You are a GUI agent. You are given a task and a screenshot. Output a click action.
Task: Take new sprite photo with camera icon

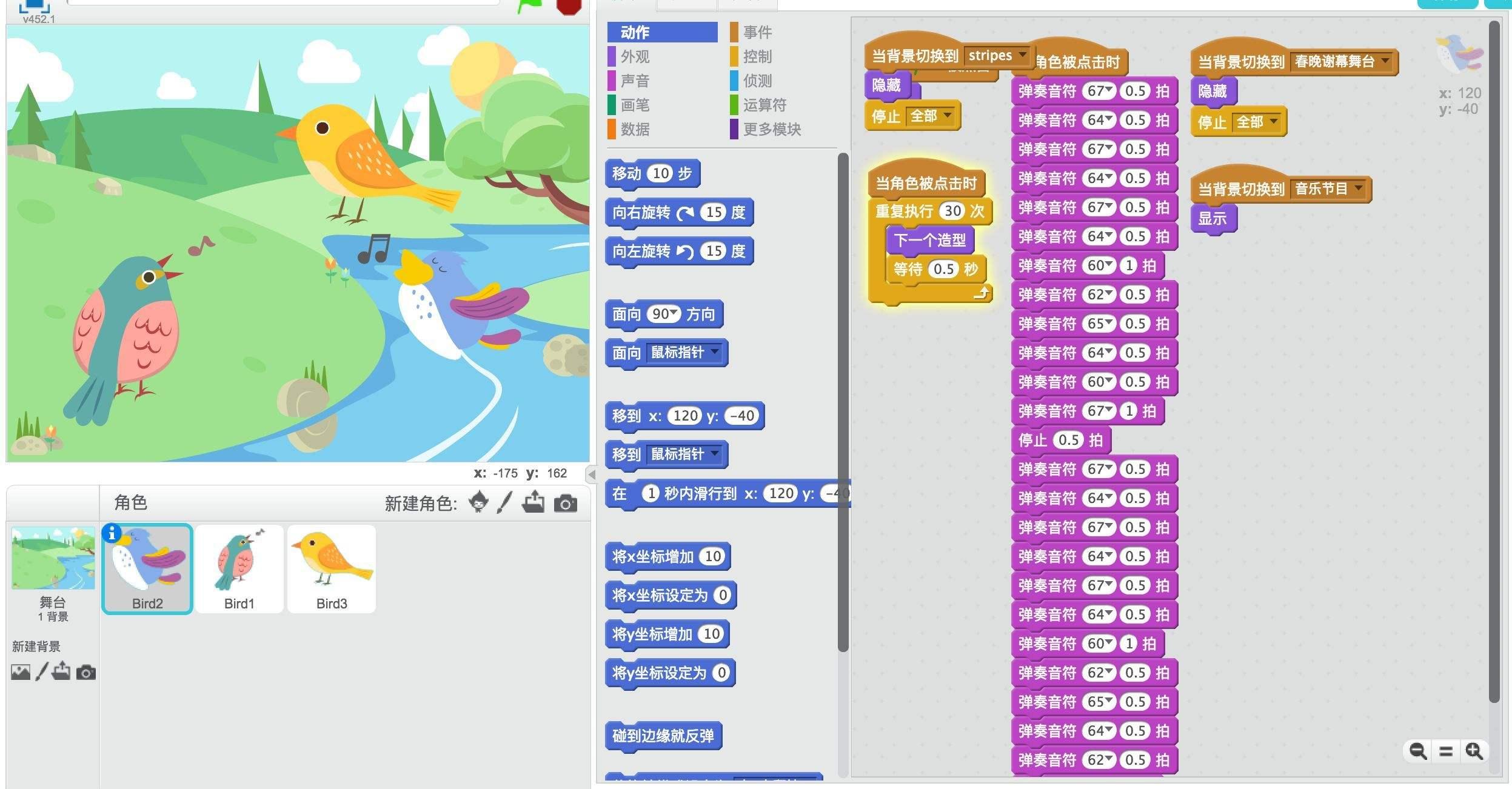click(x=565, y=503)
